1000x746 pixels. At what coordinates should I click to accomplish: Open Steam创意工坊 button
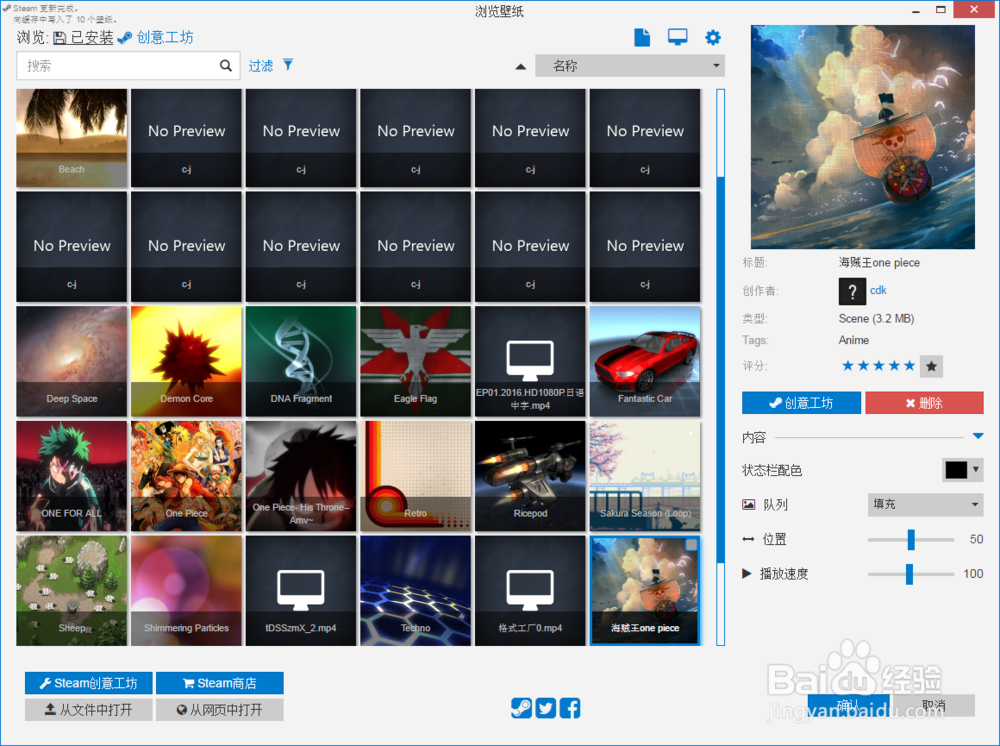[x=89, y=683]
